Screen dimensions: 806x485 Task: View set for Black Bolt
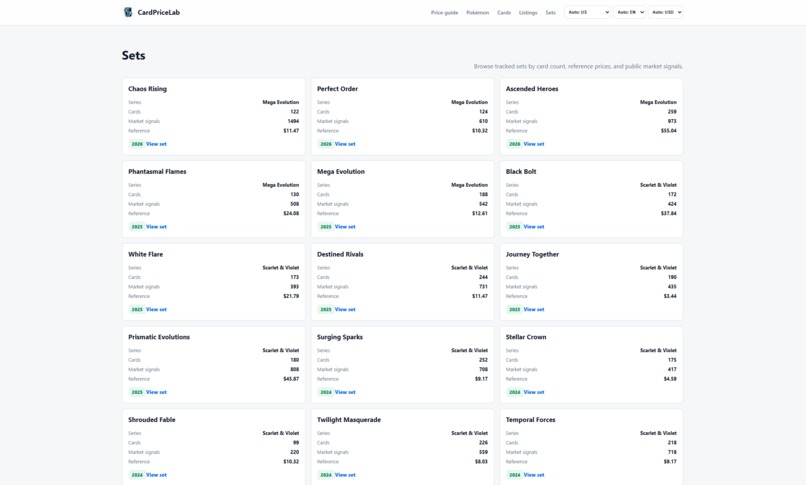pos(534,227)
